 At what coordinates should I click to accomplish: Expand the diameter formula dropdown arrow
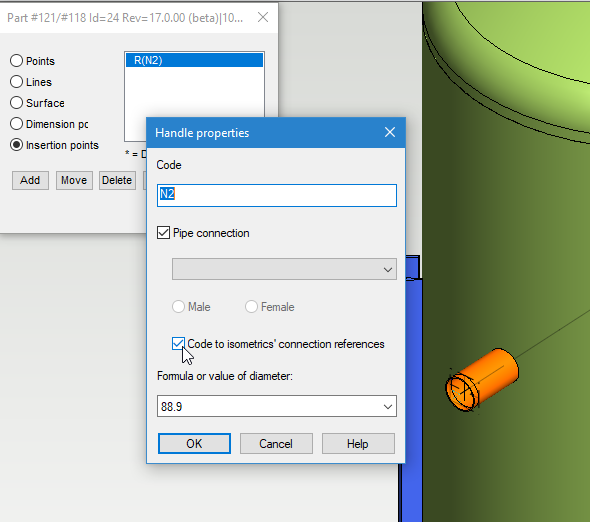click(388, 406)
